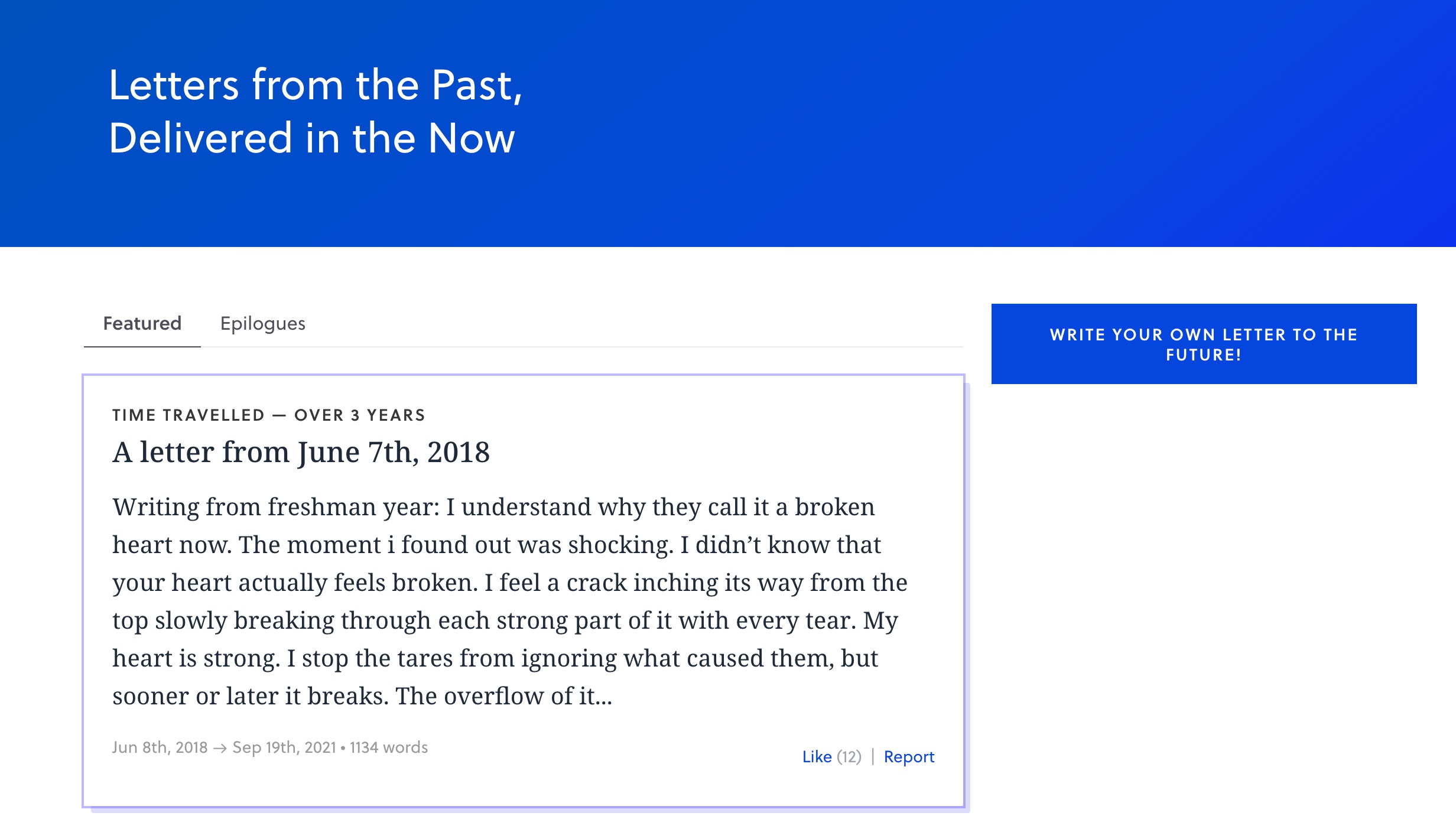Click the Sep 19th, 2021 delivery date

284,747
